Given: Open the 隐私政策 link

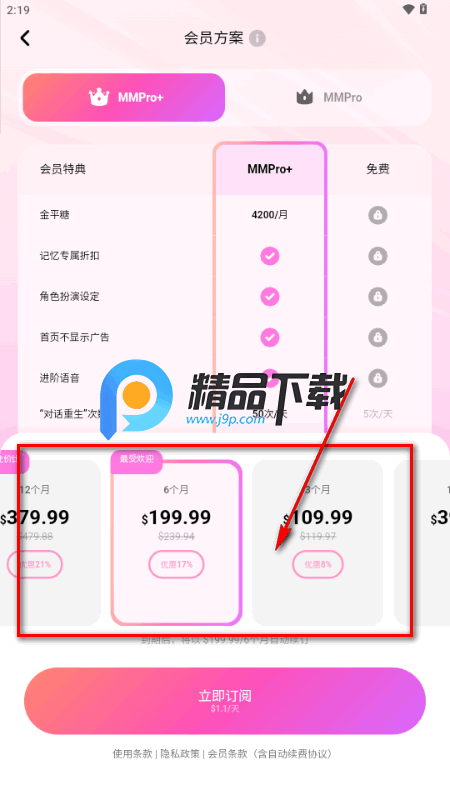Looking at the screenshot, I should [x=180, y=754].
